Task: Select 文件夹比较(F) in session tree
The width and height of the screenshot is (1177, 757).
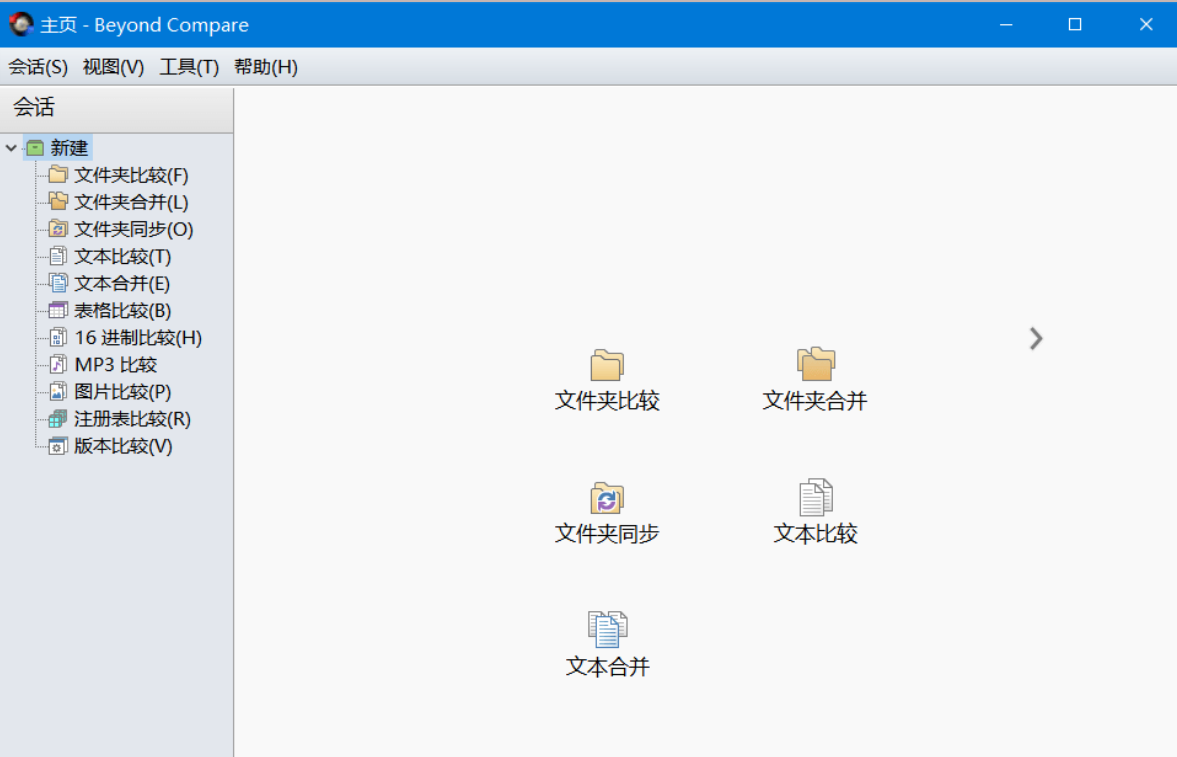Action: pyautogui.click(x=131, y=175)
